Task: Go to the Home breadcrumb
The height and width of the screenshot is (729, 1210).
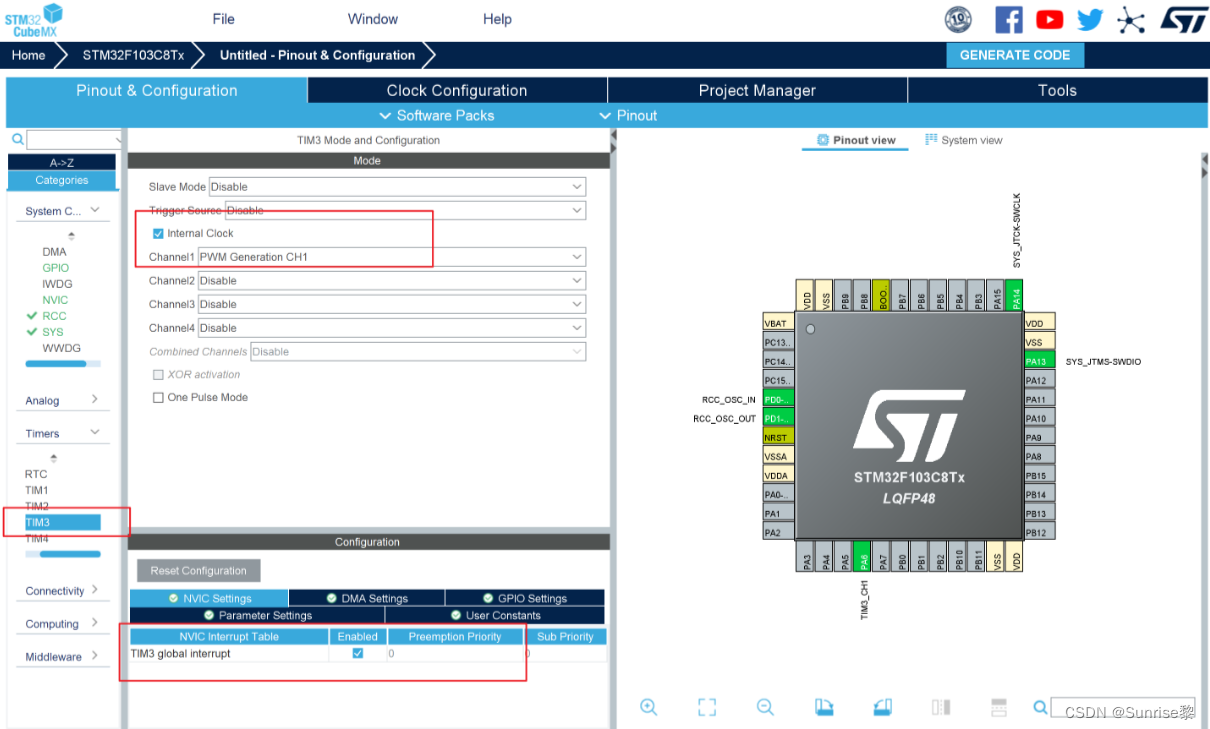Action: 28,55
